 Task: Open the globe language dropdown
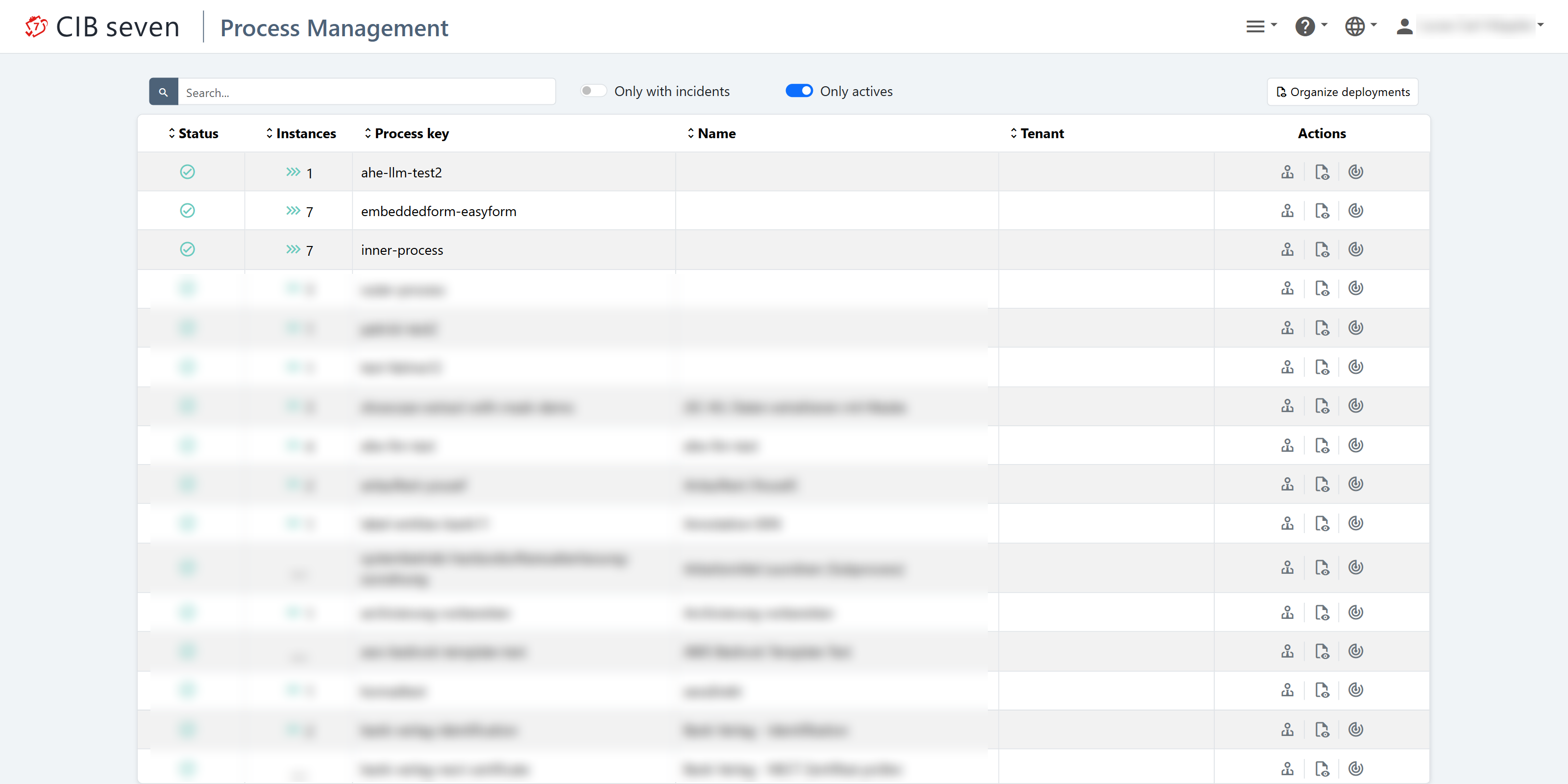pos(1360,26)
